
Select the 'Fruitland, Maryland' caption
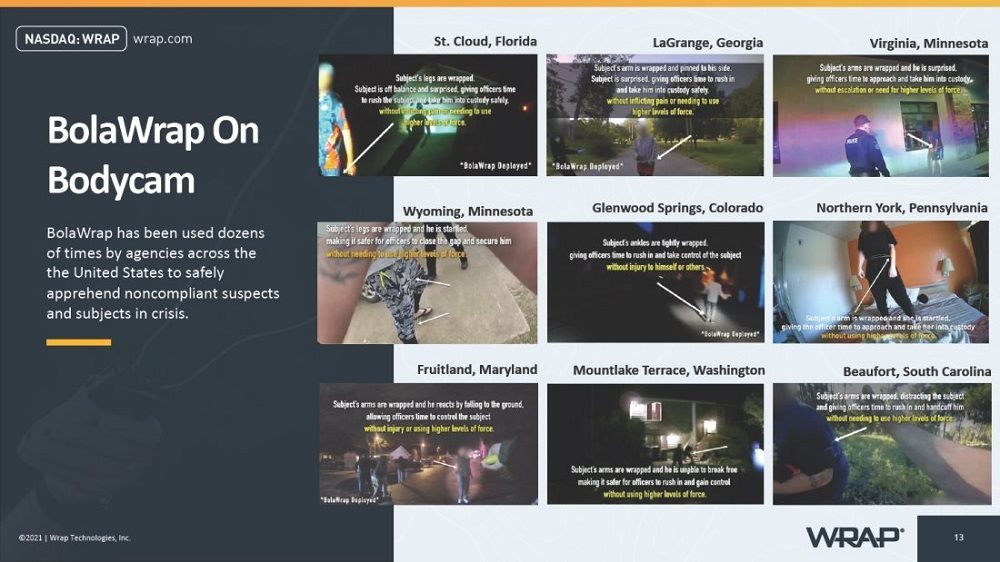477,369
